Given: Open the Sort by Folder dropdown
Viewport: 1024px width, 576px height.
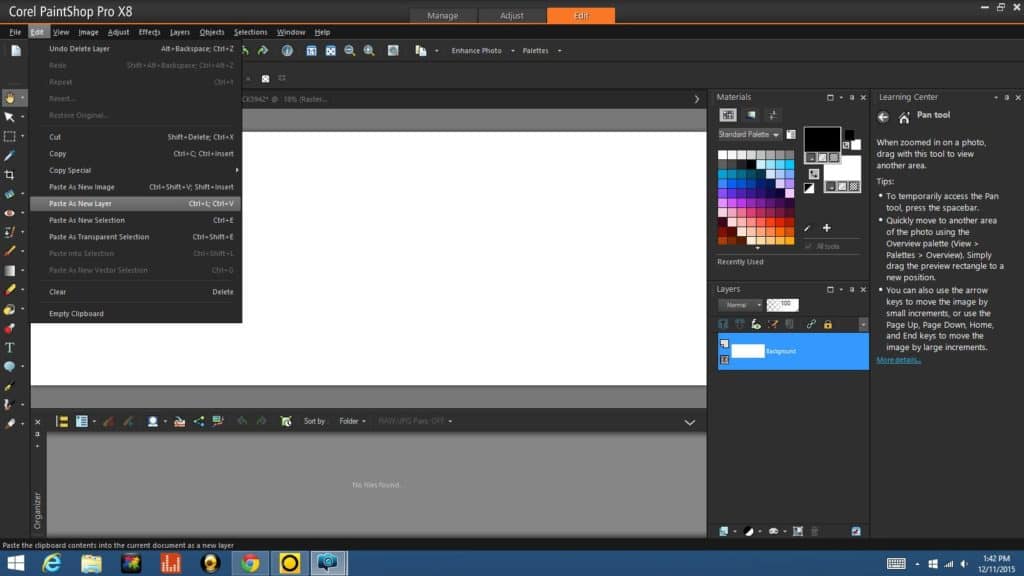Looking at the screenshot, I should coord(351,421).
